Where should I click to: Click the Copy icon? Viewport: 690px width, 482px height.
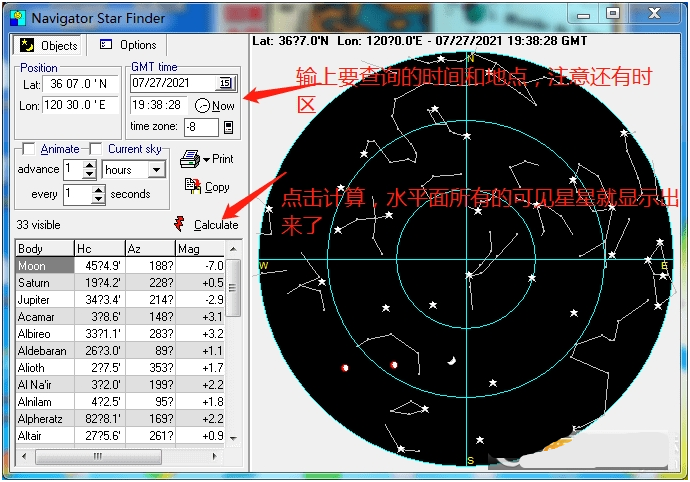(192, 186)
